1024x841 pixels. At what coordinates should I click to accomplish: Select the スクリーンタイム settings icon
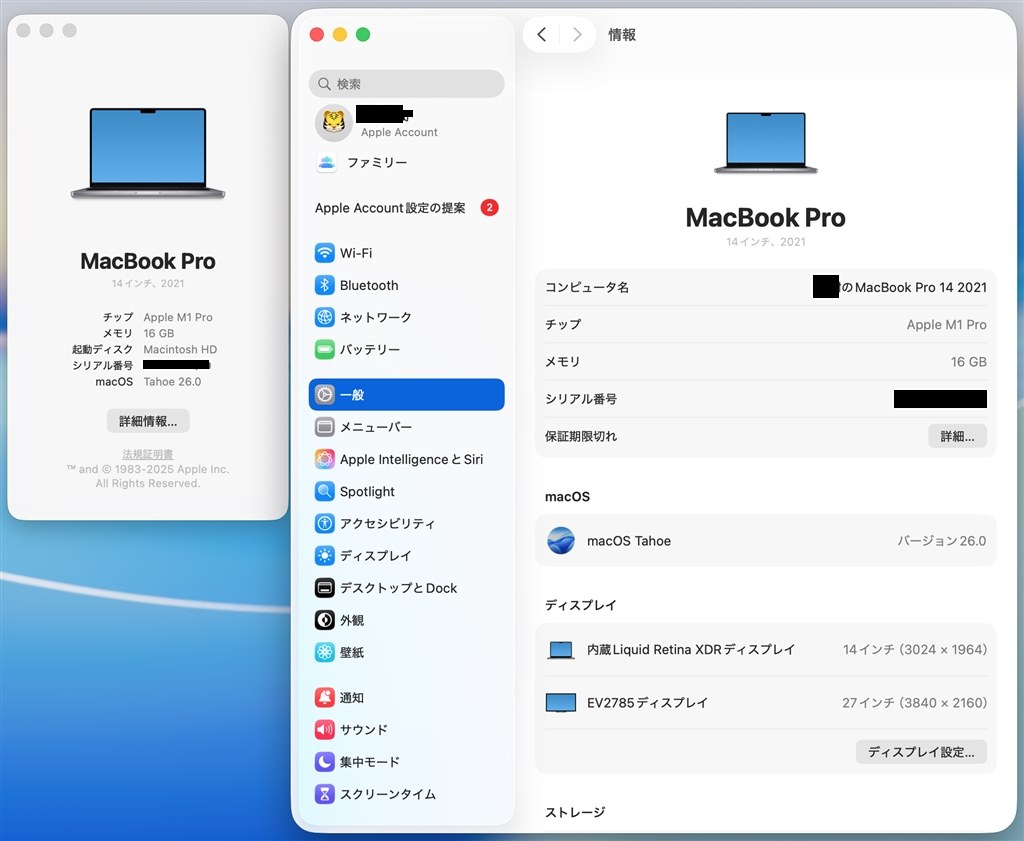380,793
